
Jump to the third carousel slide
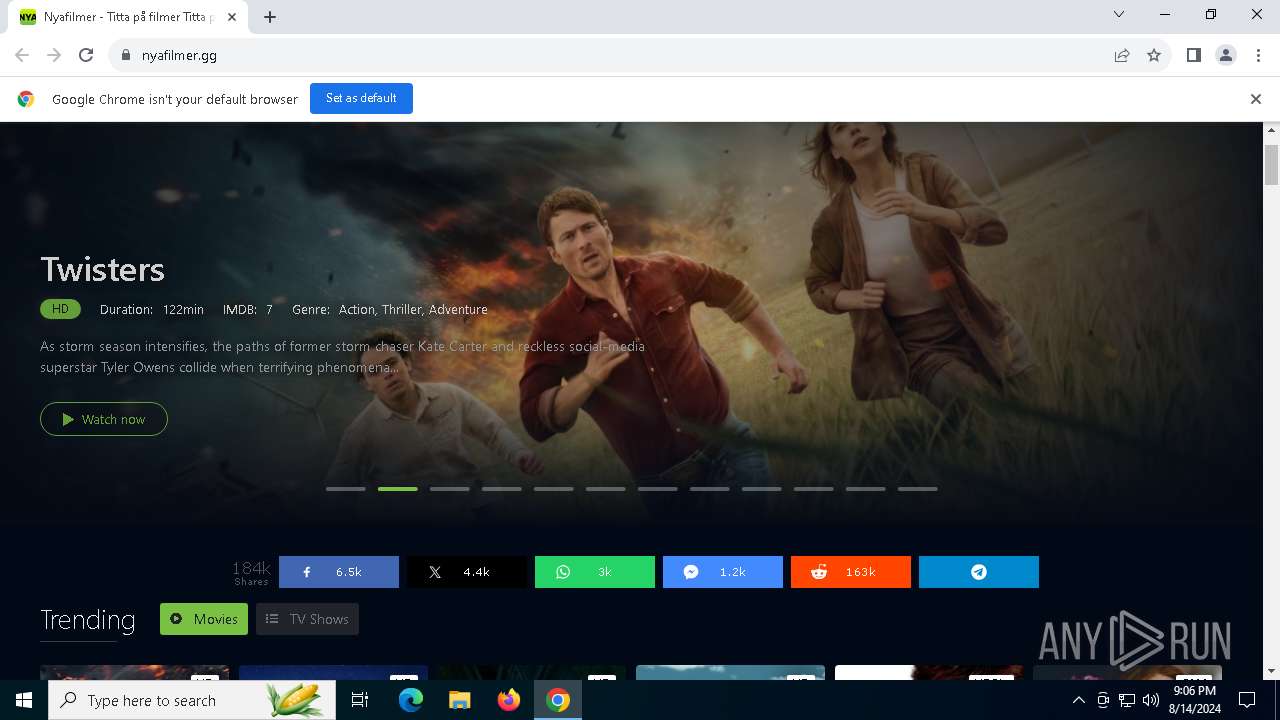tap(450, 489)
